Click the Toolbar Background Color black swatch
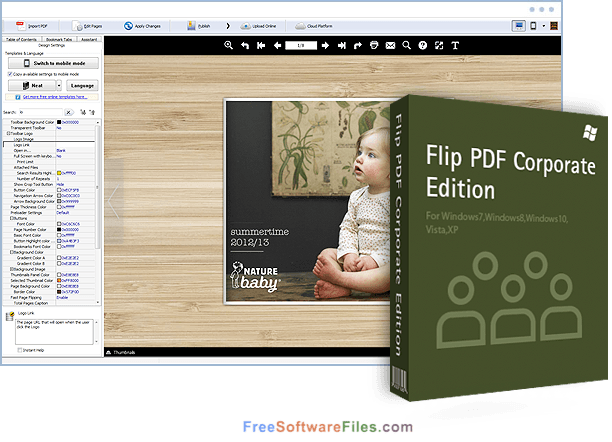Image resolution: width=612 pixels, height=442 pixels. tap(59, 122)
